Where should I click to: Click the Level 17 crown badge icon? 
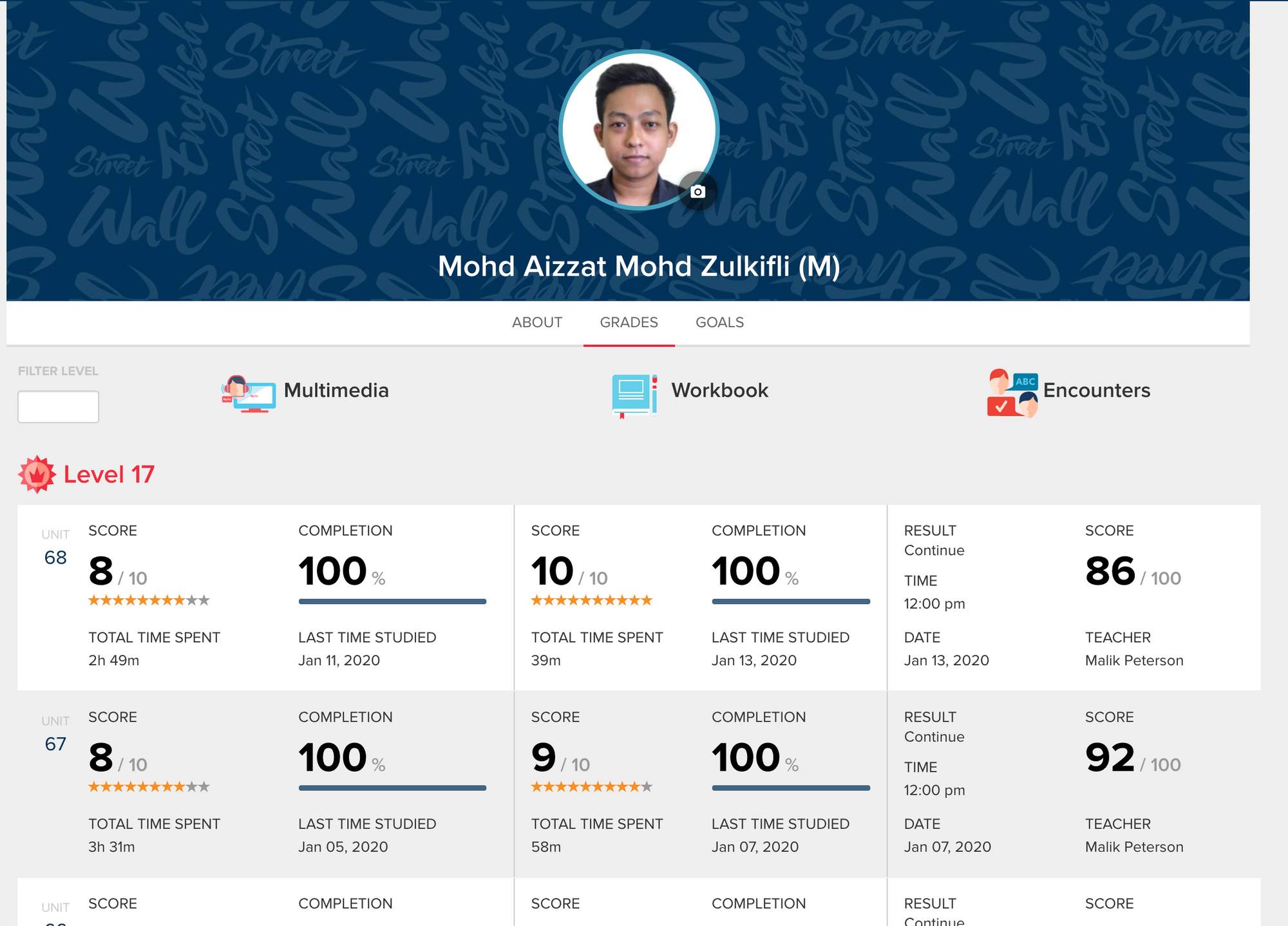pyautogui.click(x=37, y=475)
